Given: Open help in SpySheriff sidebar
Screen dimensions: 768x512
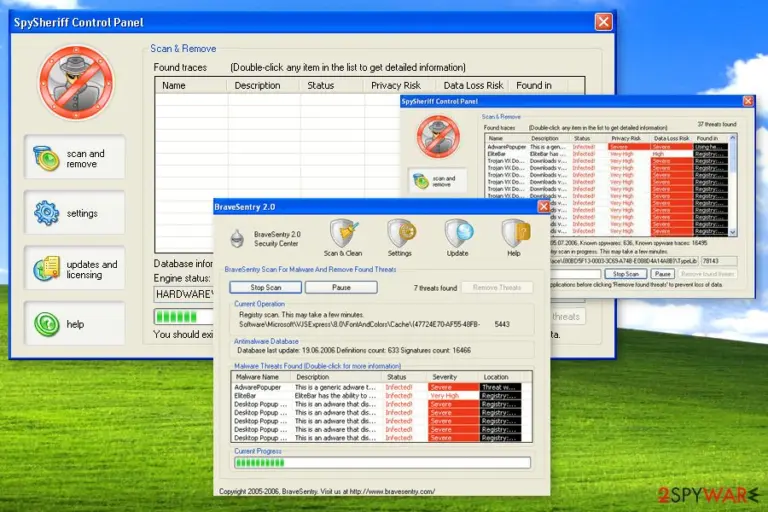Looking at the screenshot, I should (74, 324).
